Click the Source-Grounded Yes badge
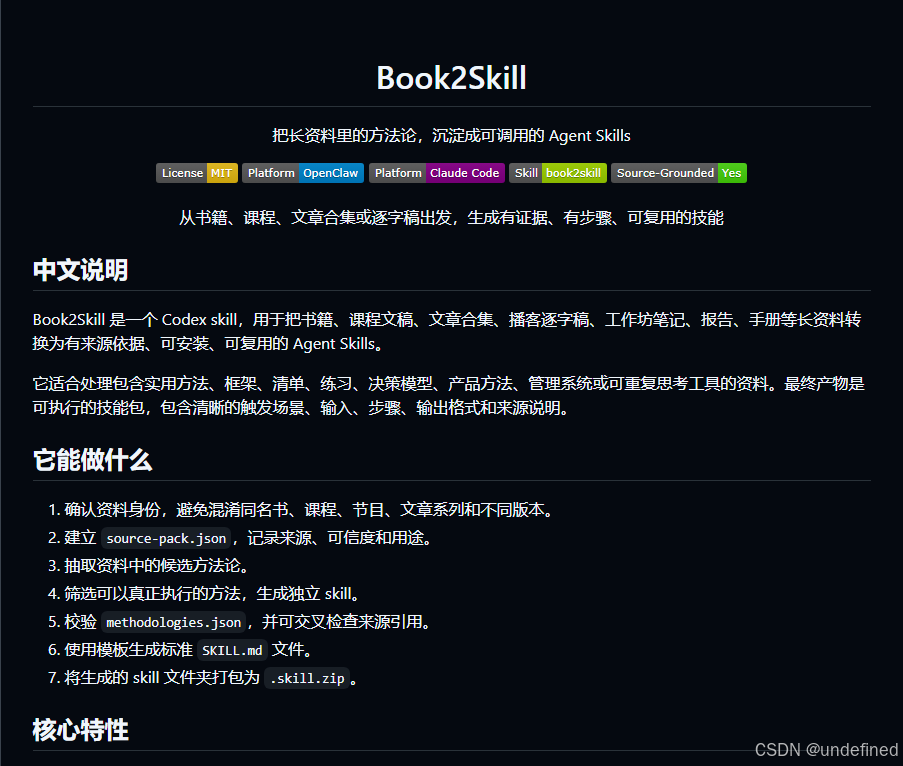This screenshot has width=903, height=766. pos(679,173)
